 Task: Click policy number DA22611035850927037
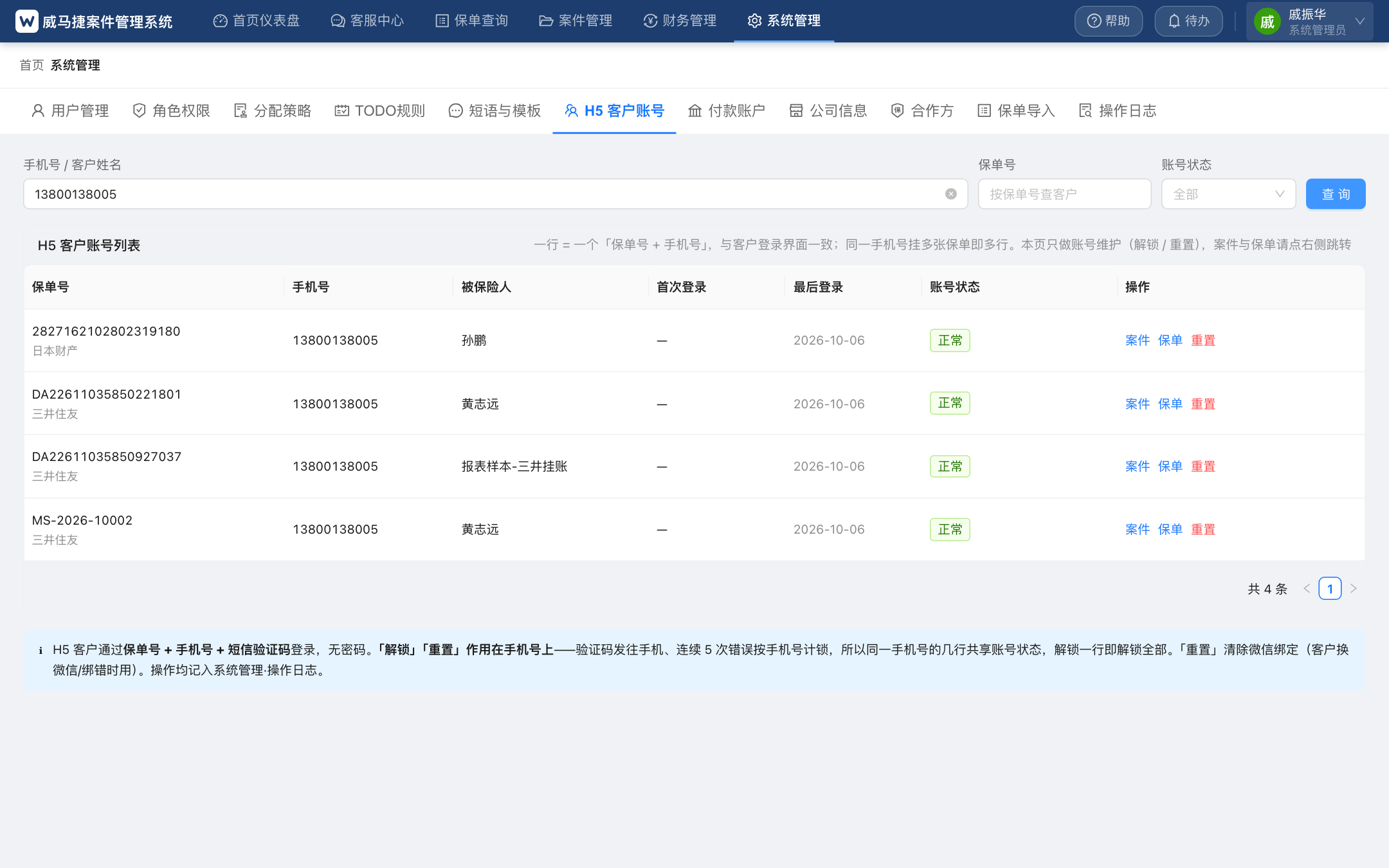coord(107,457)
